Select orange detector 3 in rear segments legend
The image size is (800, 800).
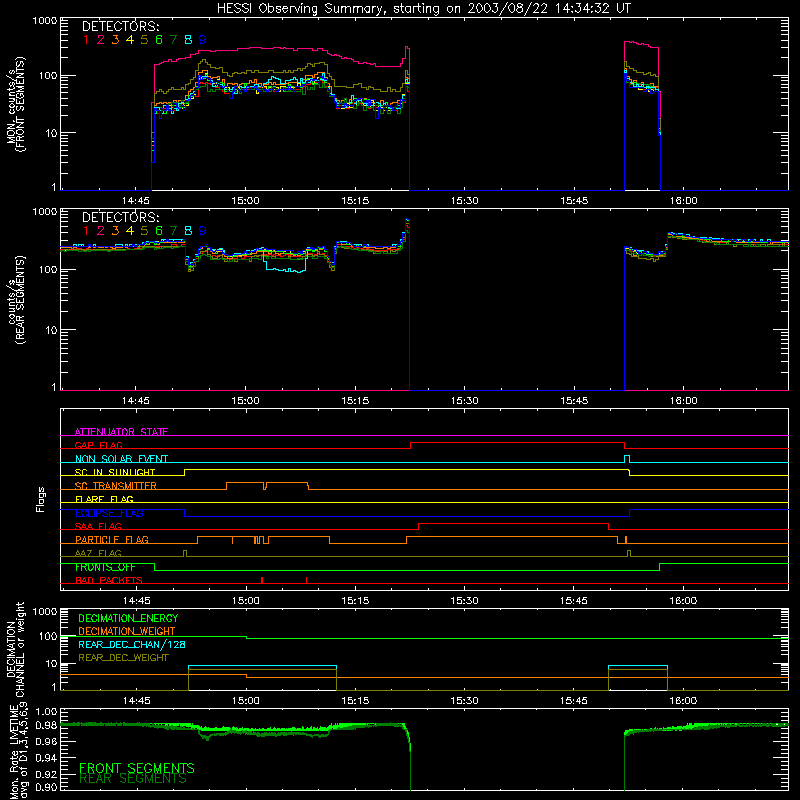115,231
